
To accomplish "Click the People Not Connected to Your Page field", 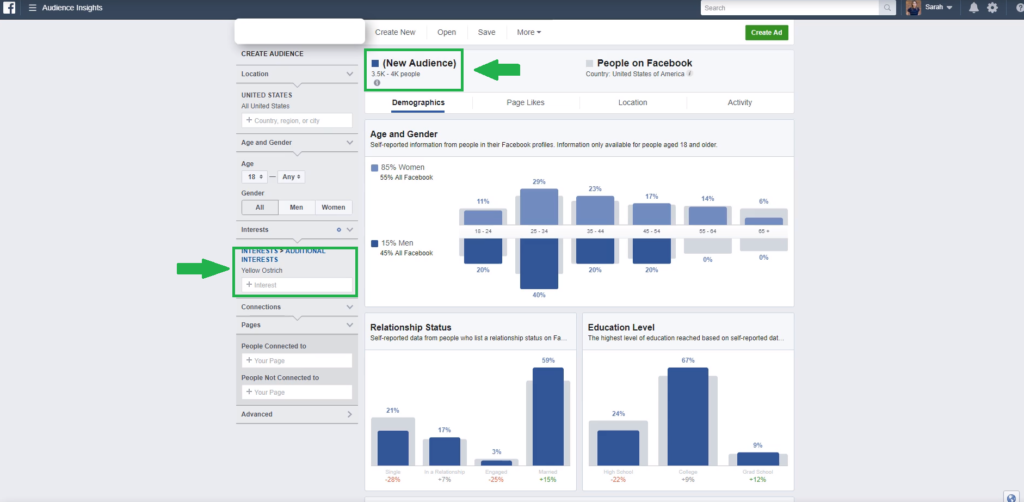I will (296, 392).
